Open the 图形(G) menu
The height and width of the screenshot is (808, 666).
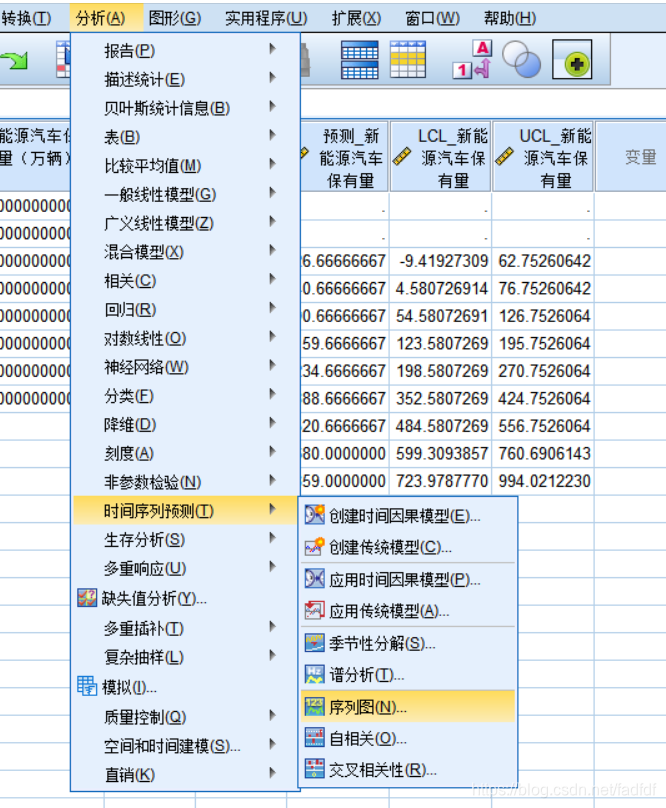tap(175, 18)
